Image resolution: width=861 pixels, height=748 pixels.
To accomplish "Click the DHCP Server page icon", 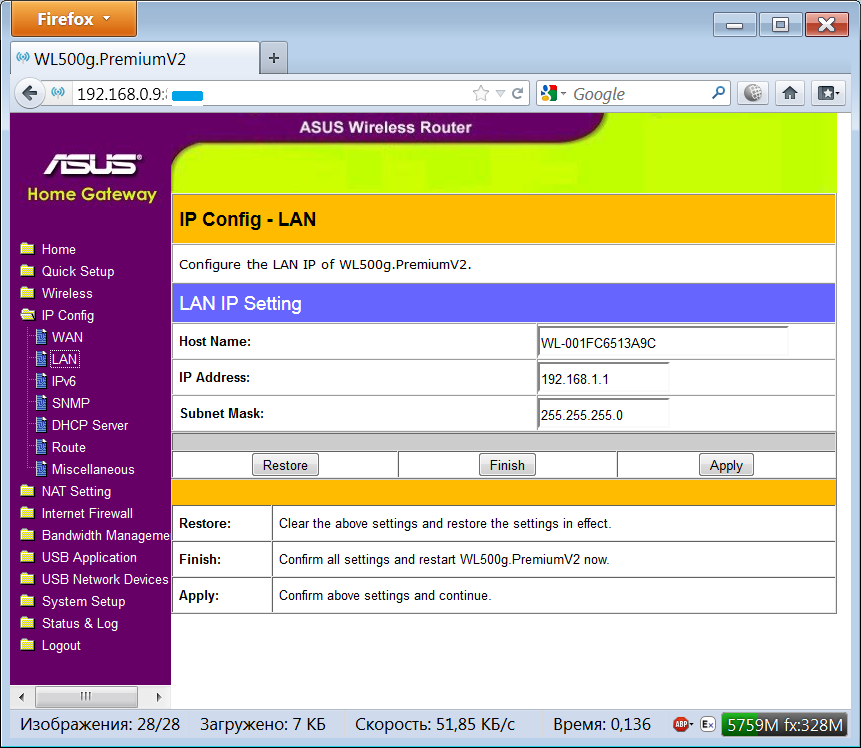I will (x=41, y=425).
